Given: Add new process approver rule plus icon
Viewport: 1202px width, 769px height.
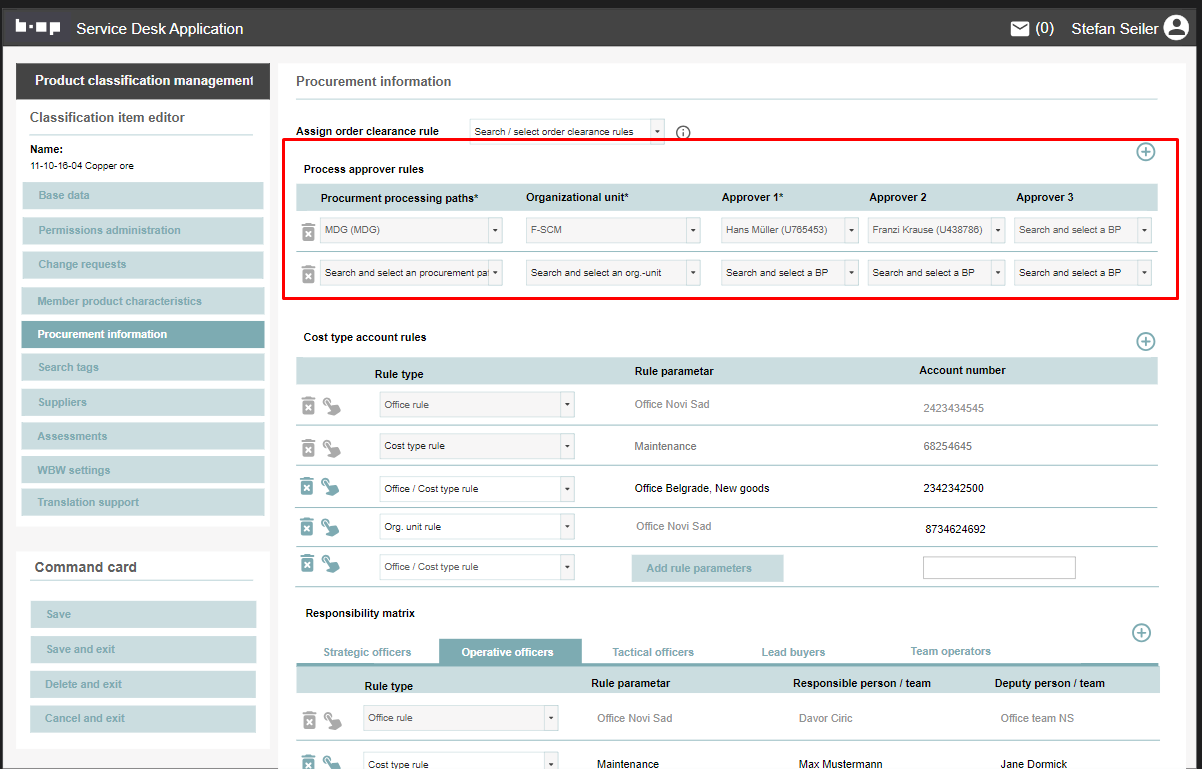Looking at the screenshot, I should coord(1146,152).
